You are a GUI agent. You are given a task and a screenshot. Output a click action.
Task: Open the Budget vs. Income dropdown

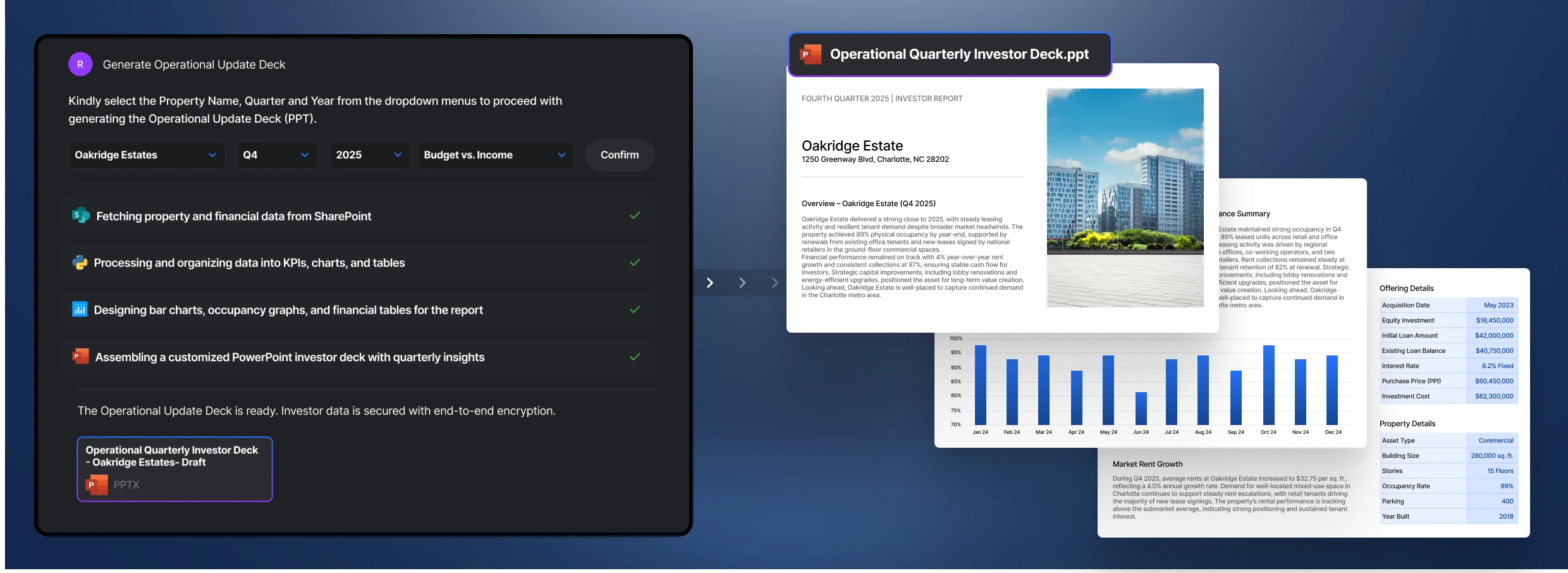496,155
